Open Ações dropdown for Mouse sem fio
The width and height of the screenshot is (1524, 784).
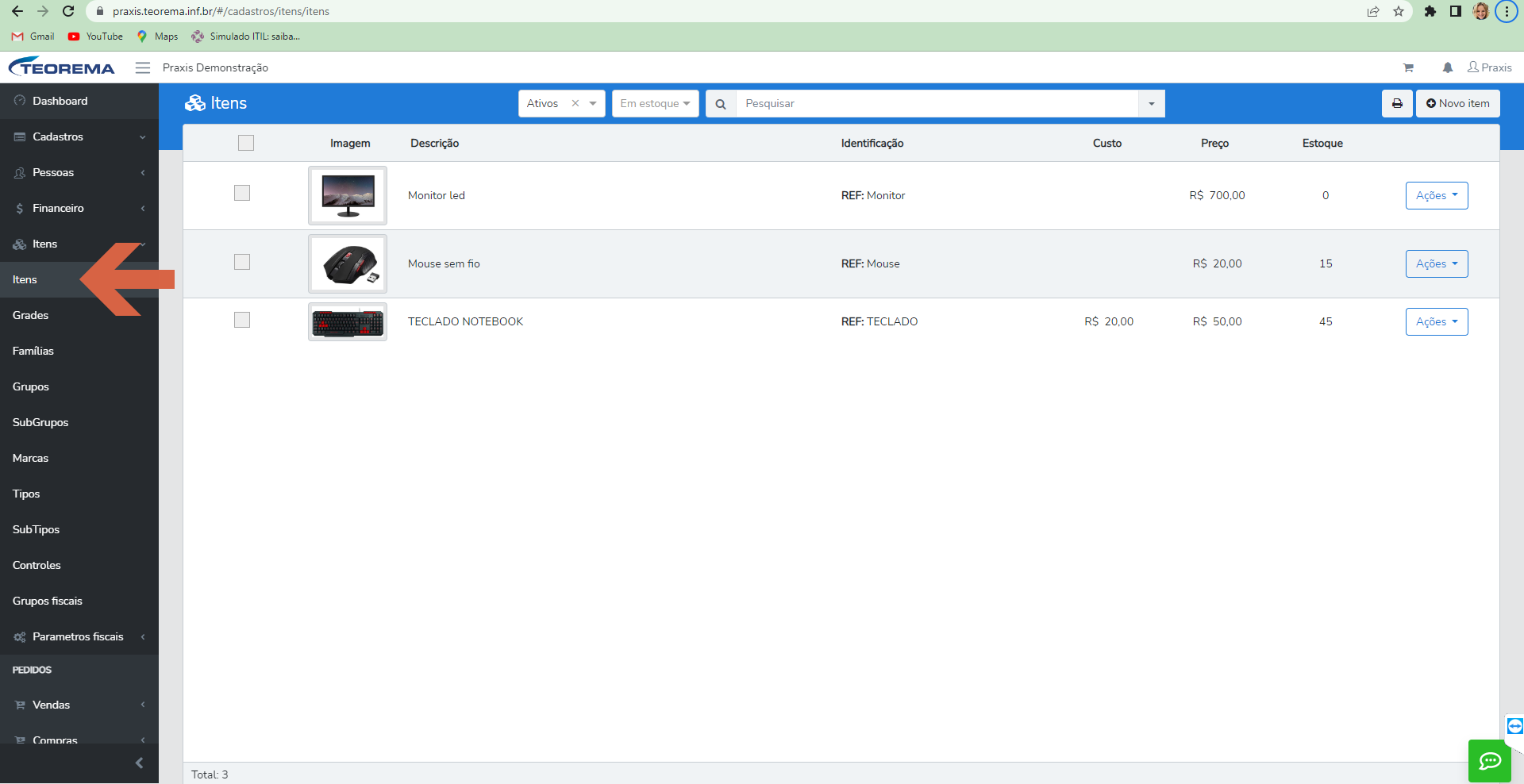1437,264
